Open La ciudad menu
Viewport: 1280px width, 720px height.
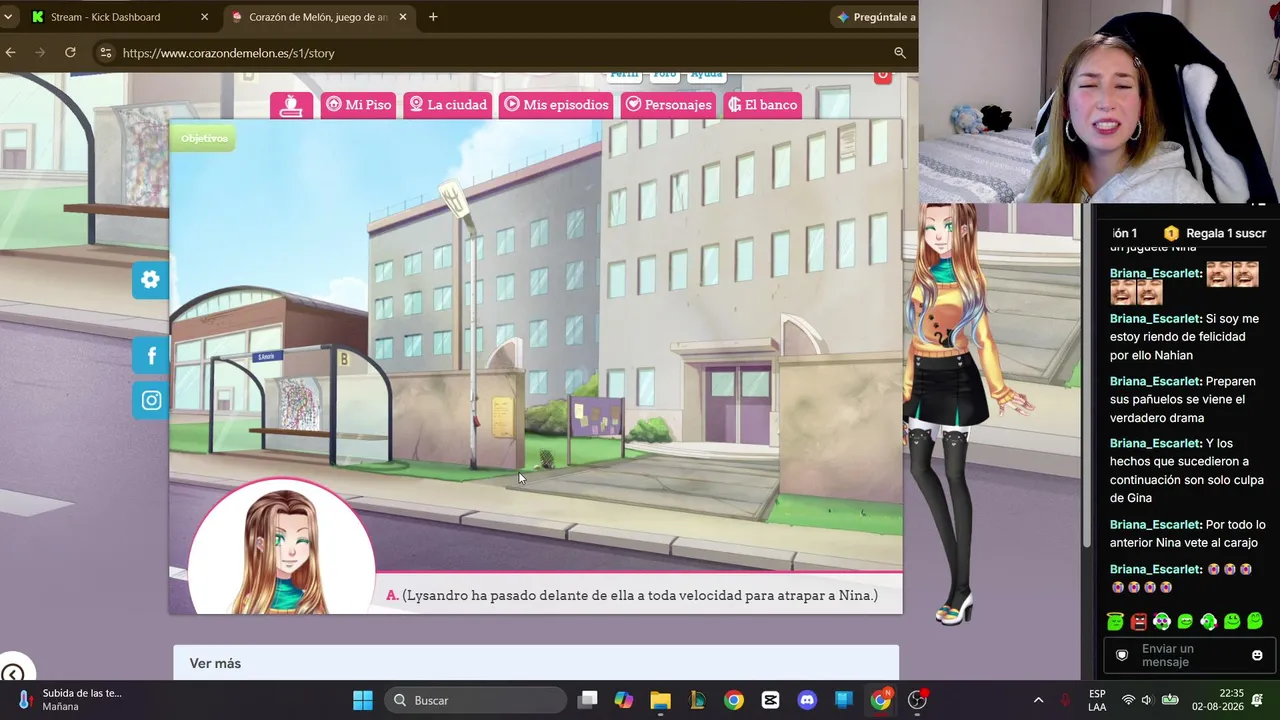447,105
